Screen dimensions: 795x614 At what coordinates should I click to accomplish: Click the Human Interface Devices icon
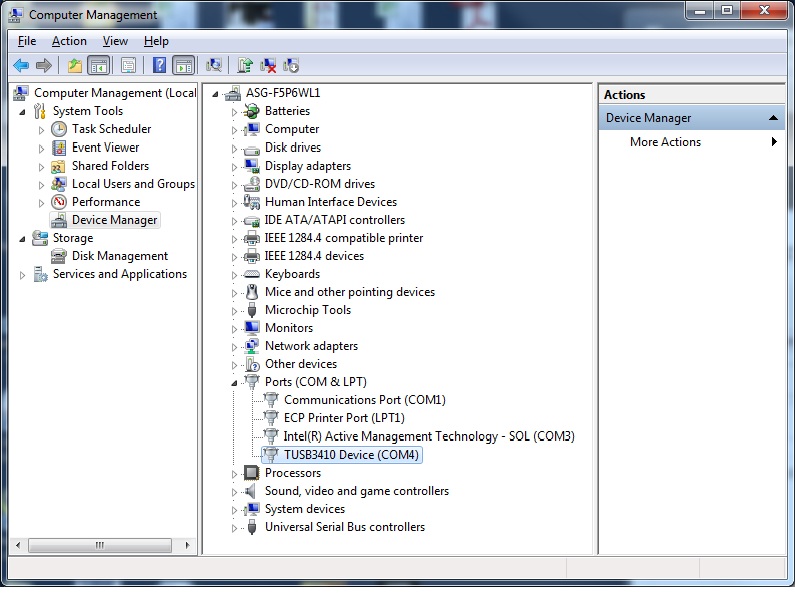(251, 202)
